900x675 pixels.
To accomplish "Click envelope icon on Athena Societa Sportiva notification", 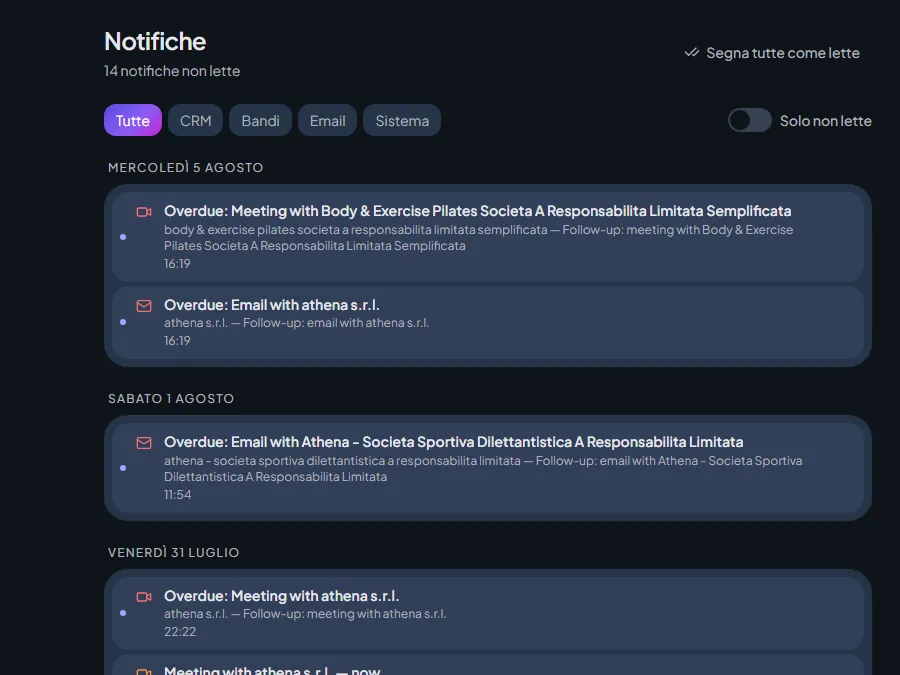I will pos(144,443).
